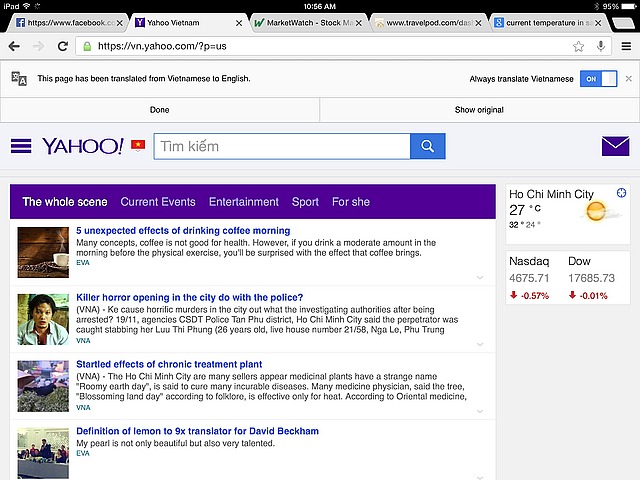640x480 pixels.
Task: Click the Yahoo! logo
Action: click(x=83, y=146)
